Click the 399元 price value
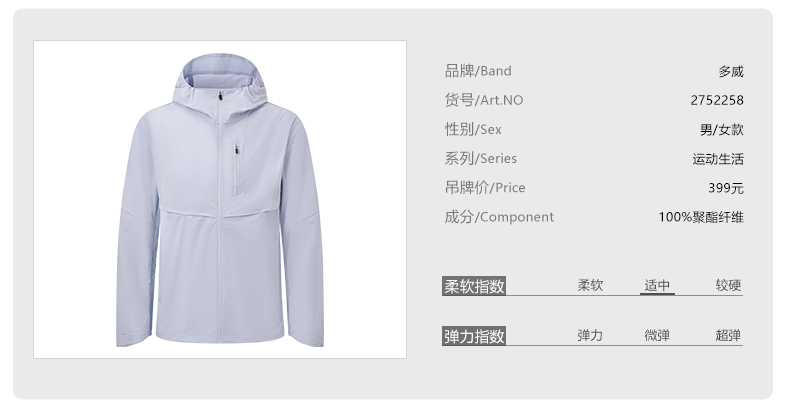Screen dimensions: 790x412 pos(726,188)
